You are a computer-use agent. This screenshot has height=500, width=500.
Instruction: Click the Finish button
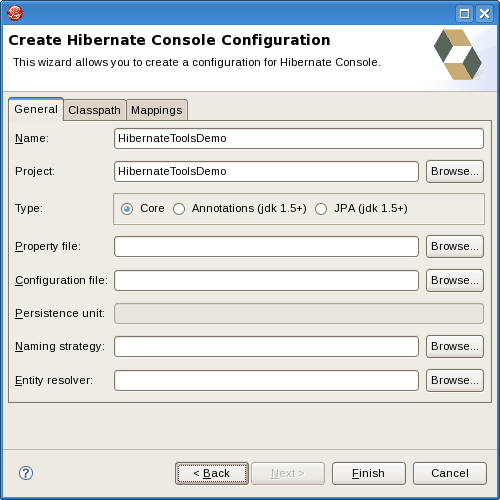pyautogui.click(x=369, y=473)
